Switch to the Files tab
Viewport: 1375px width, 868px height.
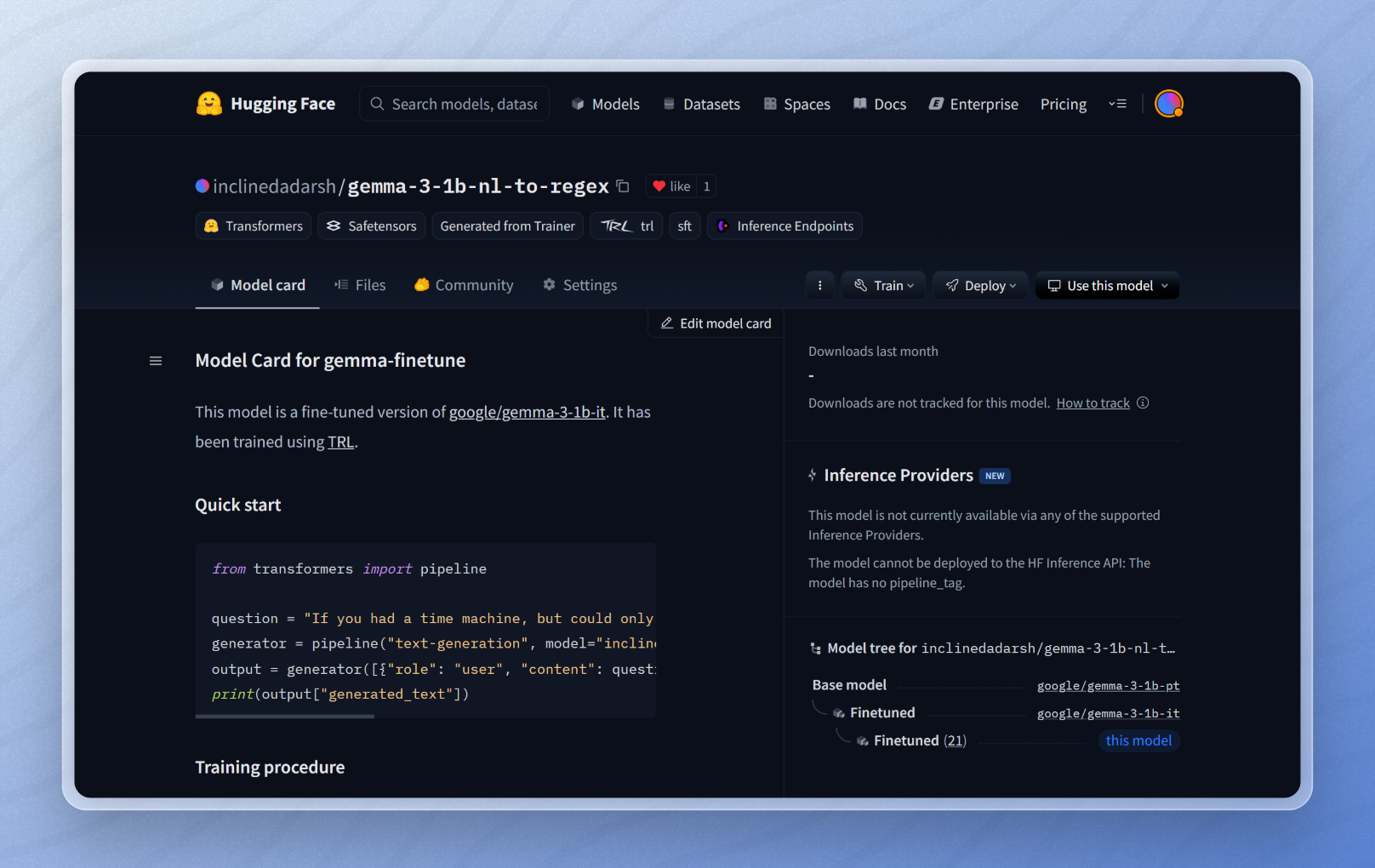click(x=361, y=284)
